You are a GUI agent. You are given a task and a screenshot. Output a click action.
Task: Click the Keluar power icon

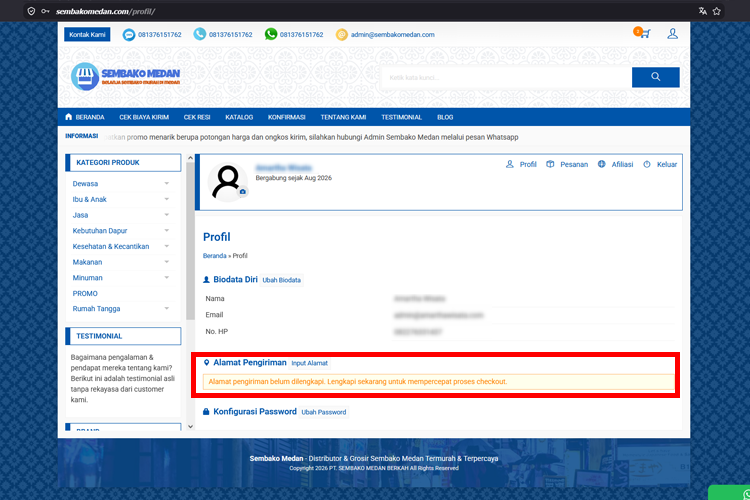pyautogui.click(x=647, y=164)
